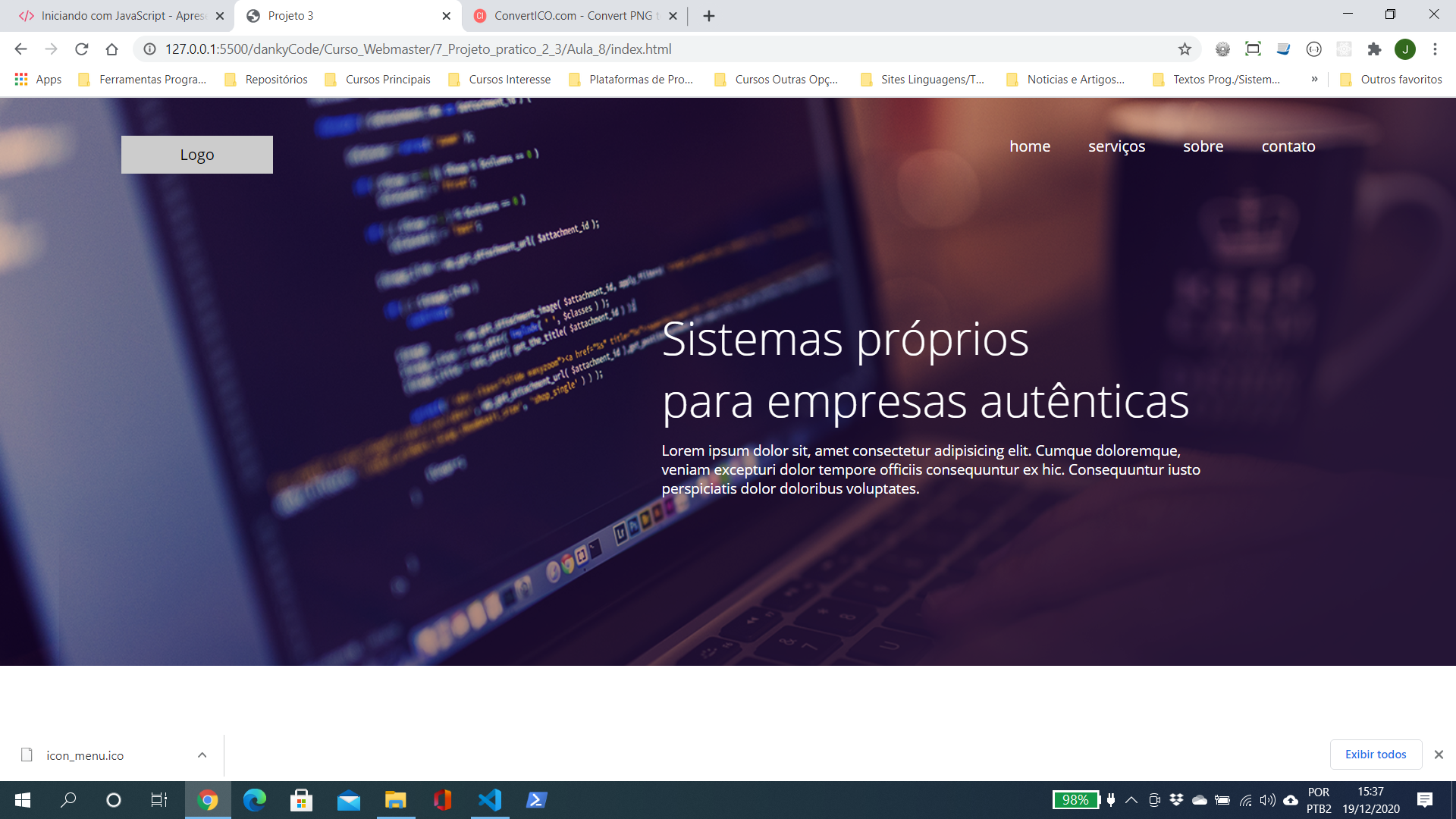1456x819 pixels.
Task: Open Cortana circle icon in taskbar
Action: click(x=114, y=800)
